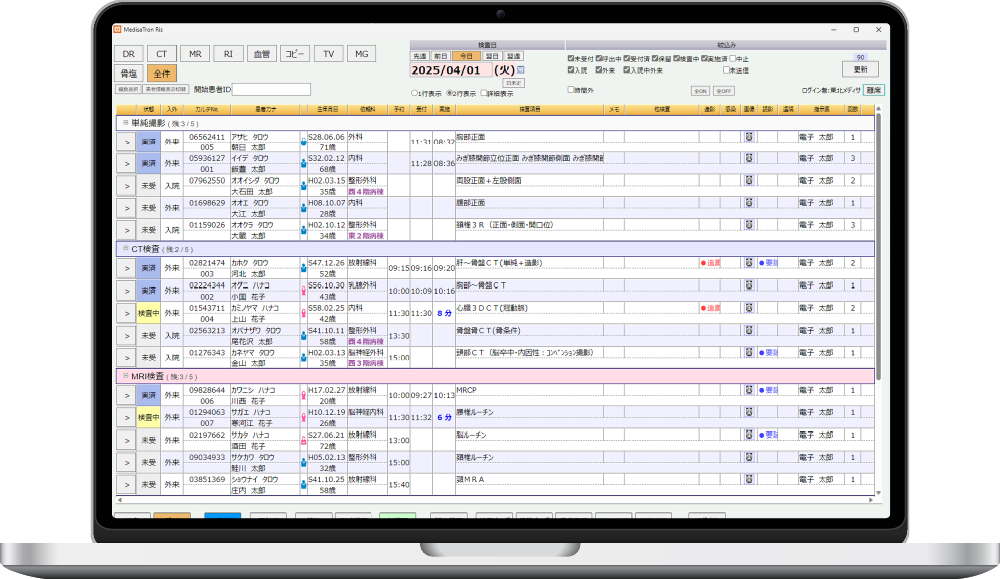This screenshot has width=1000, height=579.
Task: Click gender icon for サカタ ハナコ
Action: point(304,440)
